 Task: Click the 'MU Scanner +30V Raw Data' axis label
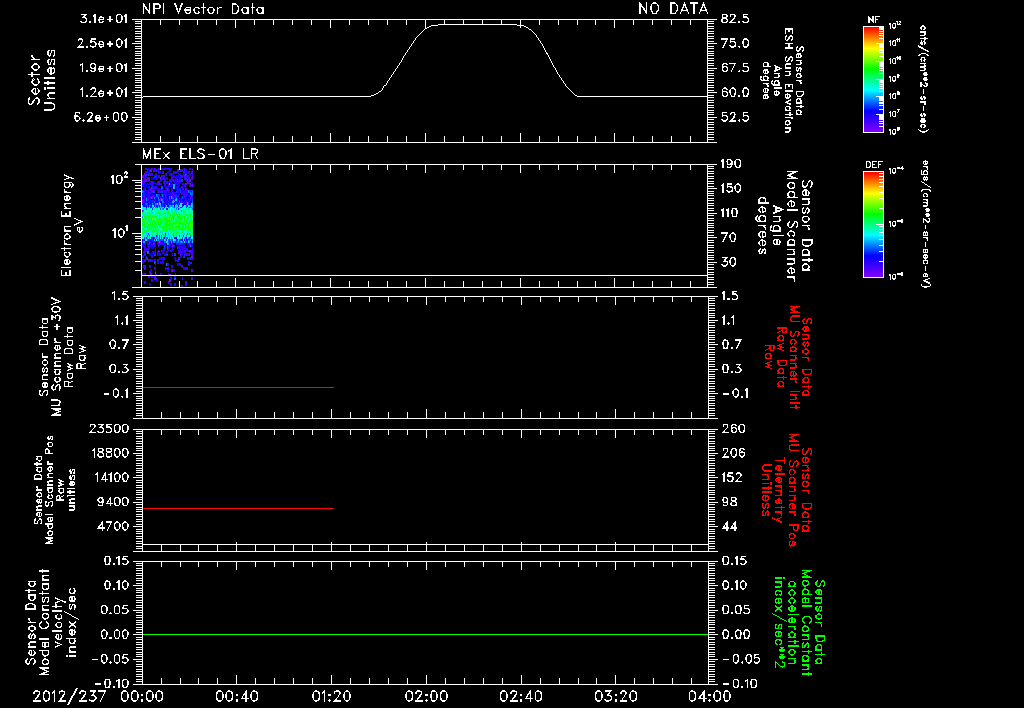(x=62, y=357)
